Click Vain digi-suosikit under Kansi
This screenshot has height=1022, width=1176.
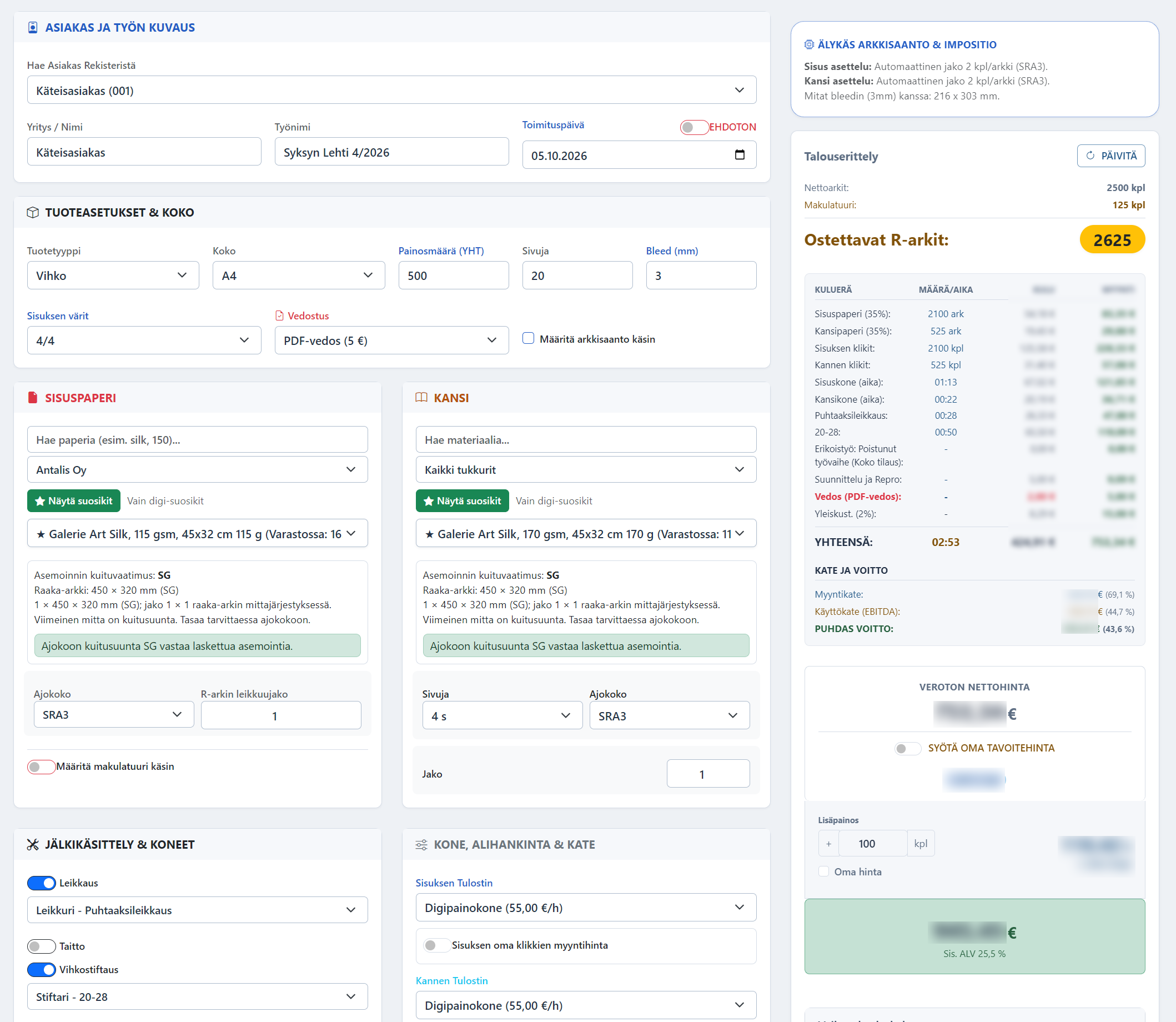click(554, 501)
